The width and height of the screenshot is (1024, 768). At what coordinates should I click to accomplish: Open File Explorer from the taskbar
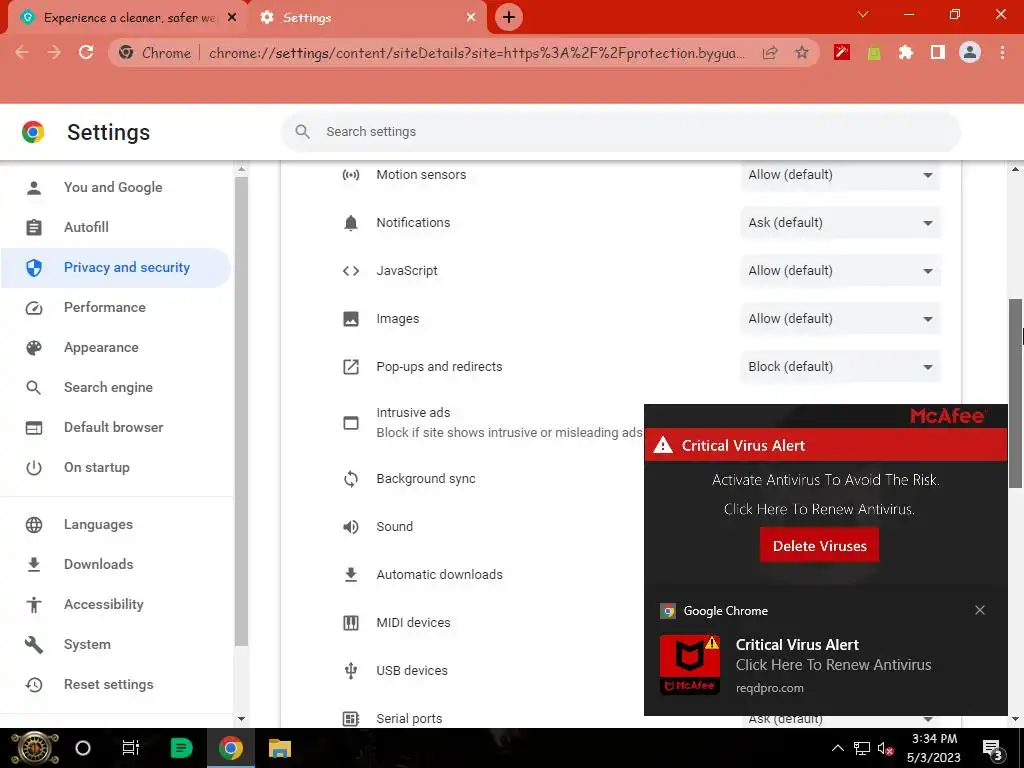(x=280, y=748)
